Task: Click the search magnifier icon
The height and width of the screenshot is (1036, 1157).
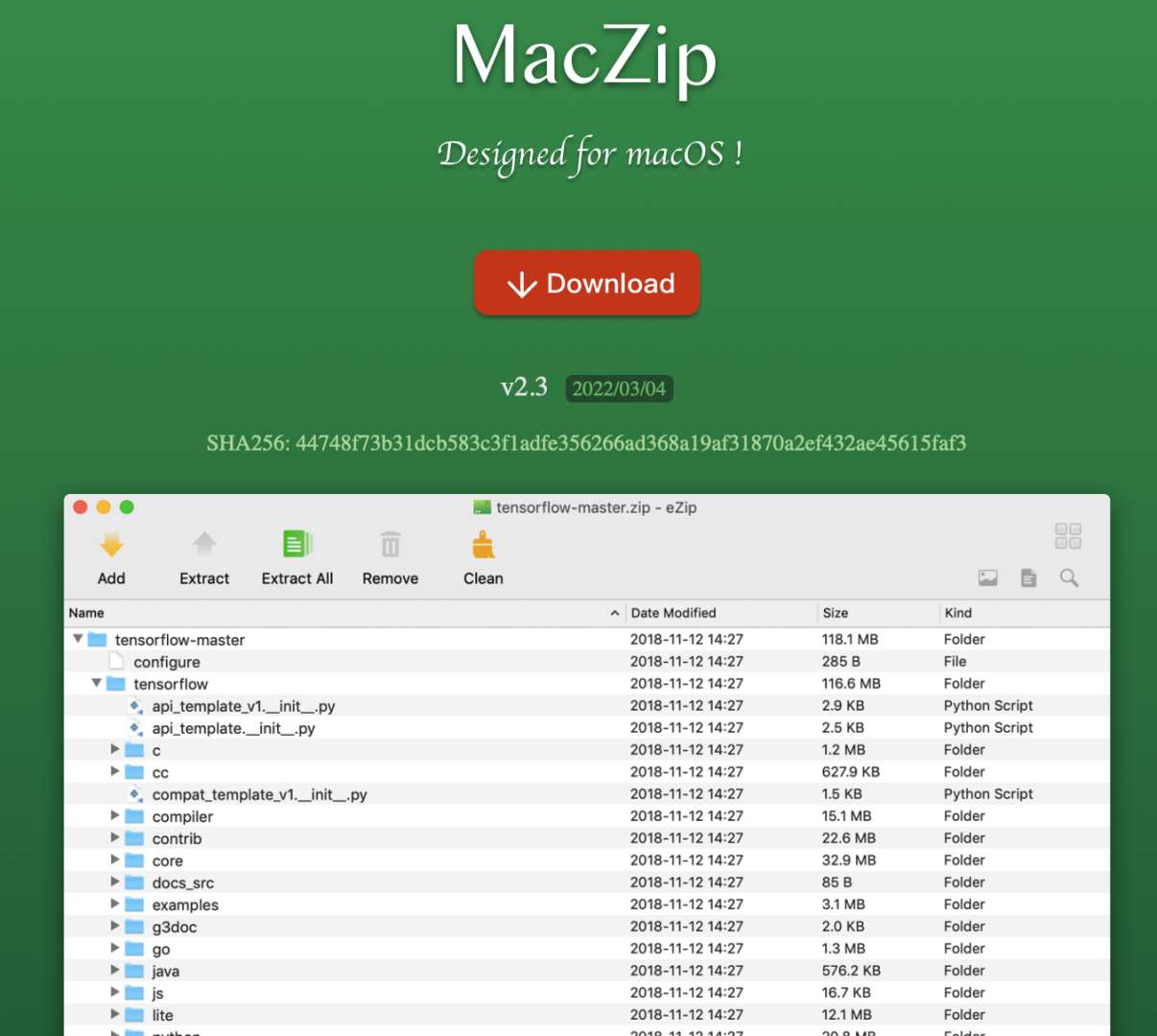Action: pyautogui.click(x=1069, y=577)
